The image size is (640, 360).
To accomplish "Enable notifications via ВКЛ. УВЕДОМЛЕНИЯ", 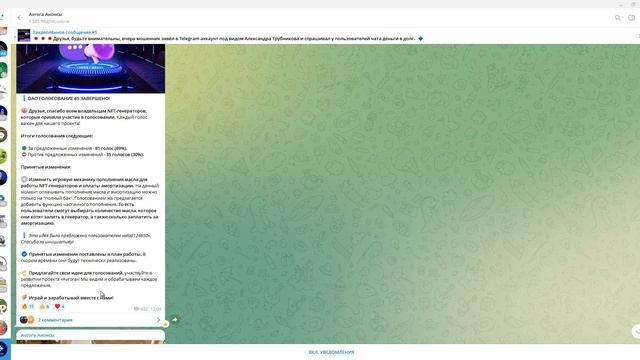I will click(x=331, y=352).
